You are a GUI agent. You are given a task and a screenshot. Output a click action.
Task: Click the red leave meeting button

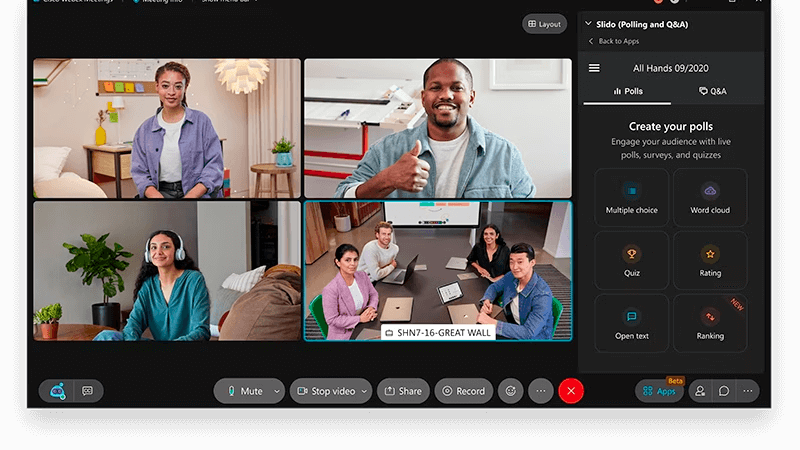(x=571, y=391)
